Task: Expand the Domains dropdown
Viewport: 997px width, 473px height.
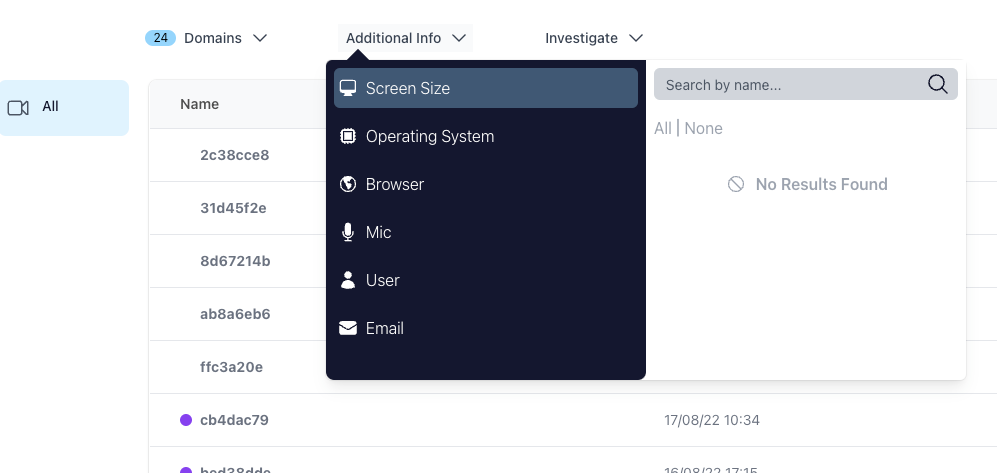Action: coord(207,38)
